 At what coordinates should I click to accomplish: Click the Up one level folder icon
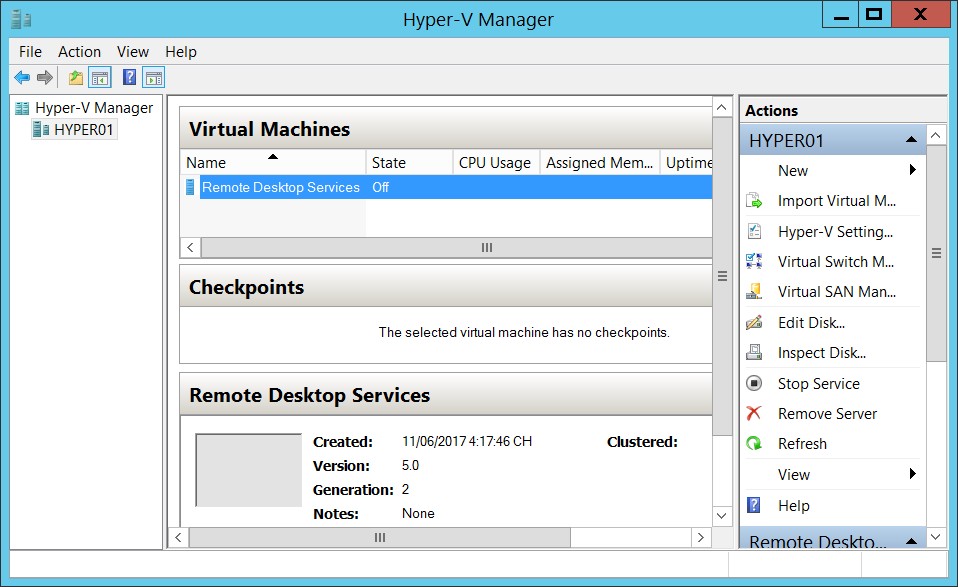[76, 78]
